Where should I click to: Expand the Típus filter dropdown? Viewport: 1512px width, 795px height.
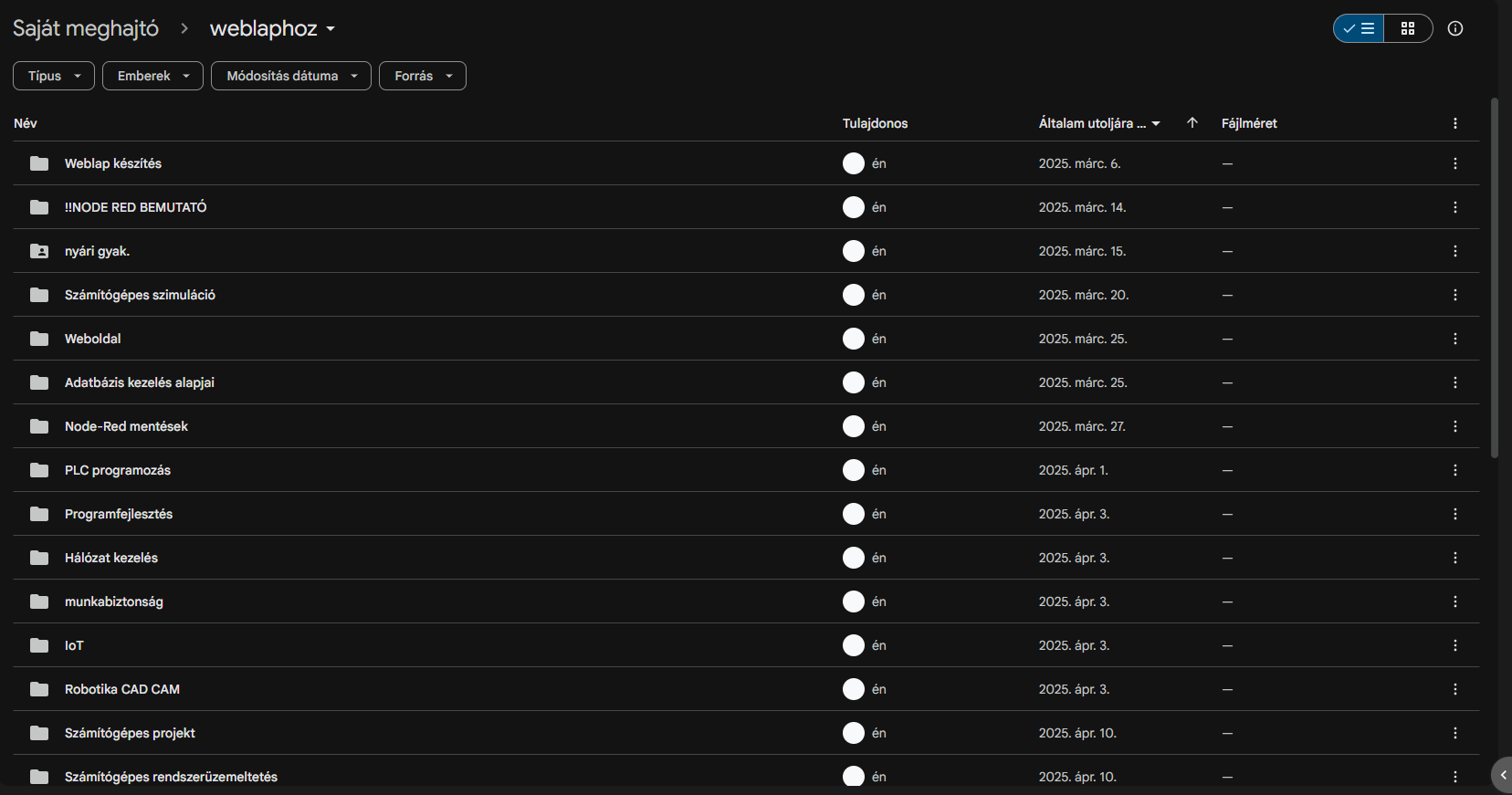54,76
